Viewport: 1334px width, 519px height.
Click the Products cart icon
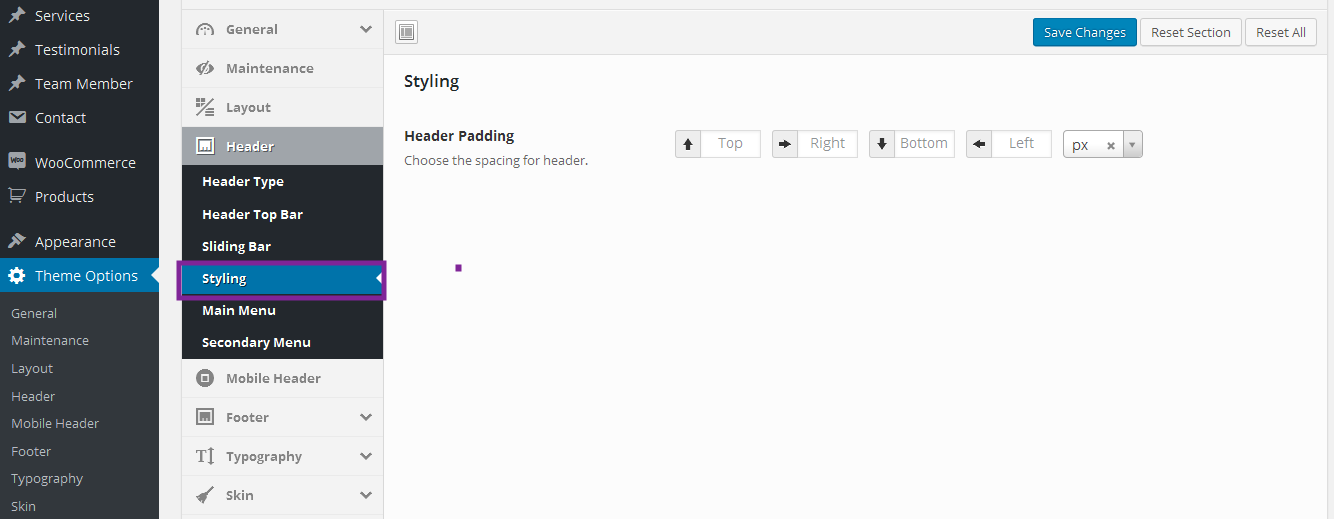[x=17, y=196]
